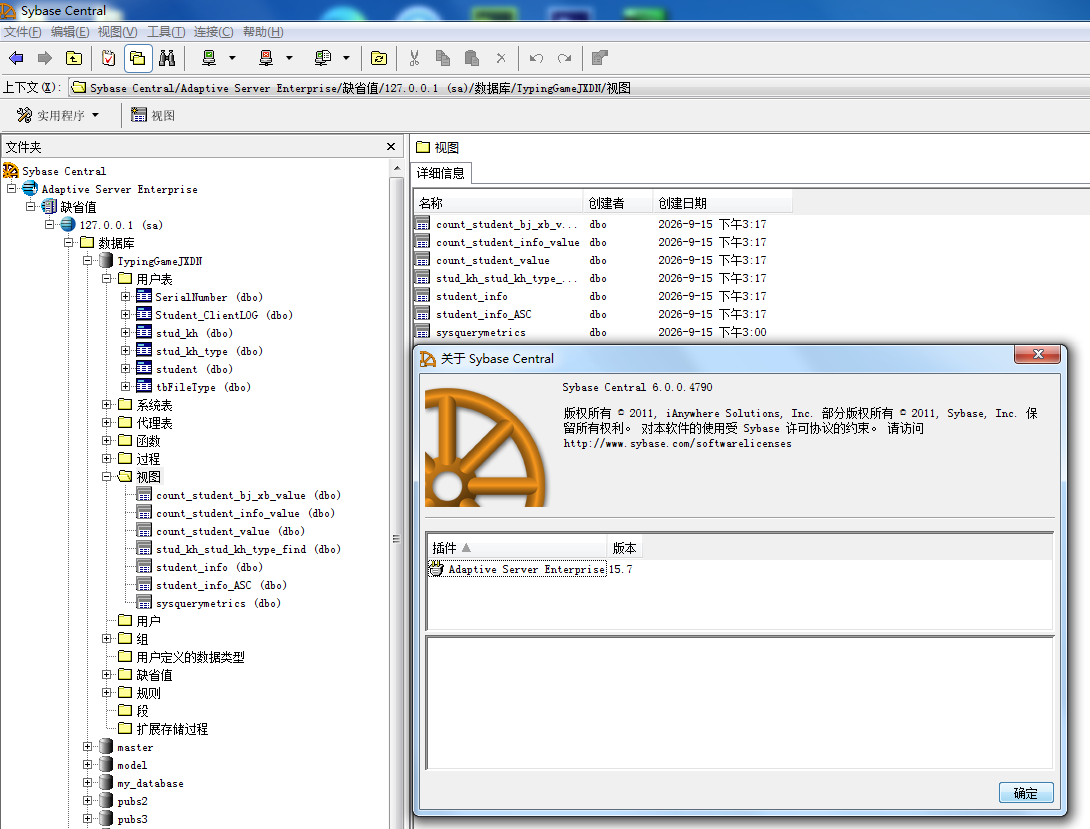The width and height of the screenshot is (1090, 829).
Task: Expand the pubs2 database node
Action: pyautogui.click(x=87, y=801)
